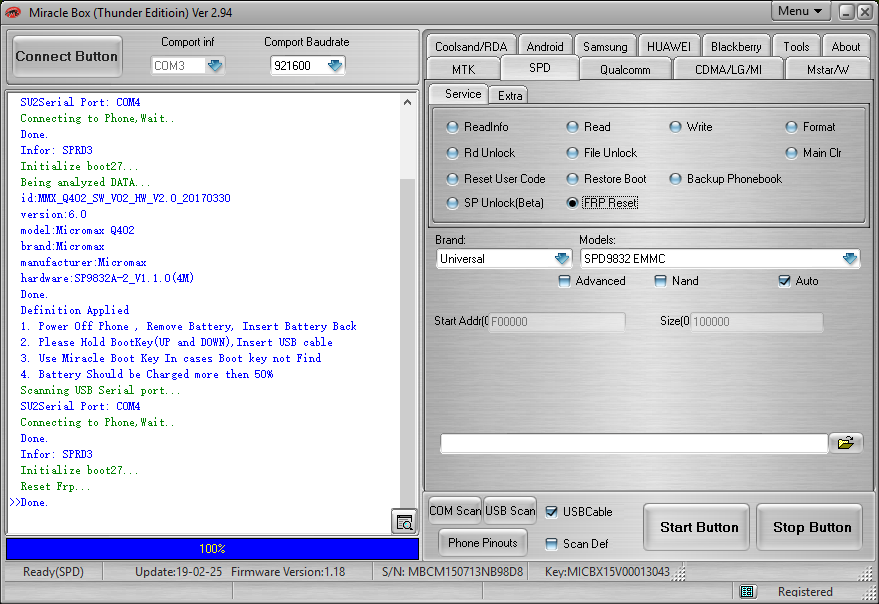Screen dimensions: 879x604
Task: Select the ReadInfo radio option
Action: click(477, 127)
